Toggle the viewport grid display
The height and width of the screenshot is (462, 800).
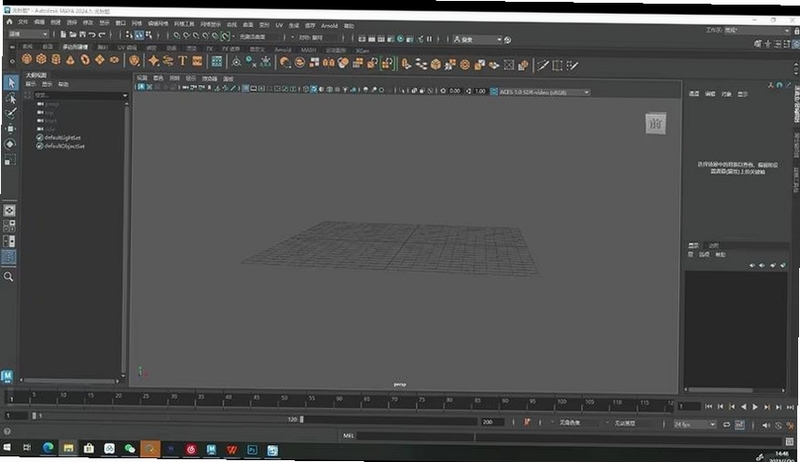coord(245,89)
